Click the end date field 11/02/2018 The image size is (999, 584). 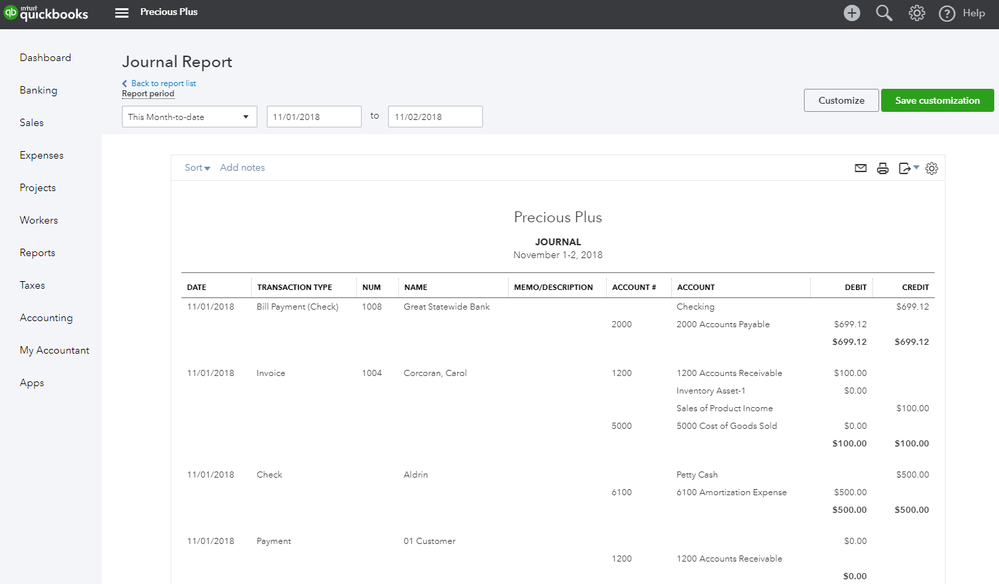click(435, 117)
